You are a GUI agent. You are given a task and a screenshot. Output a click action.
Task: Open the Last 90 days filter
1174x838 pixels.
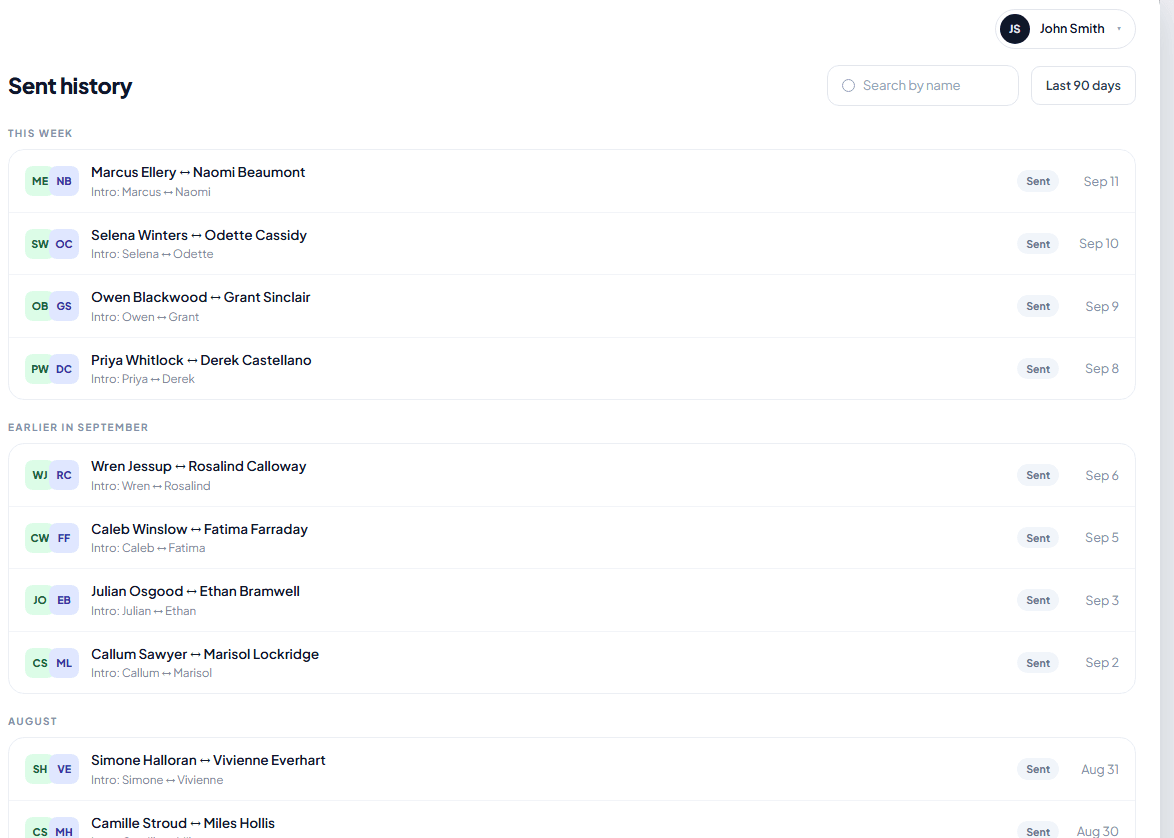point(1083,85)
